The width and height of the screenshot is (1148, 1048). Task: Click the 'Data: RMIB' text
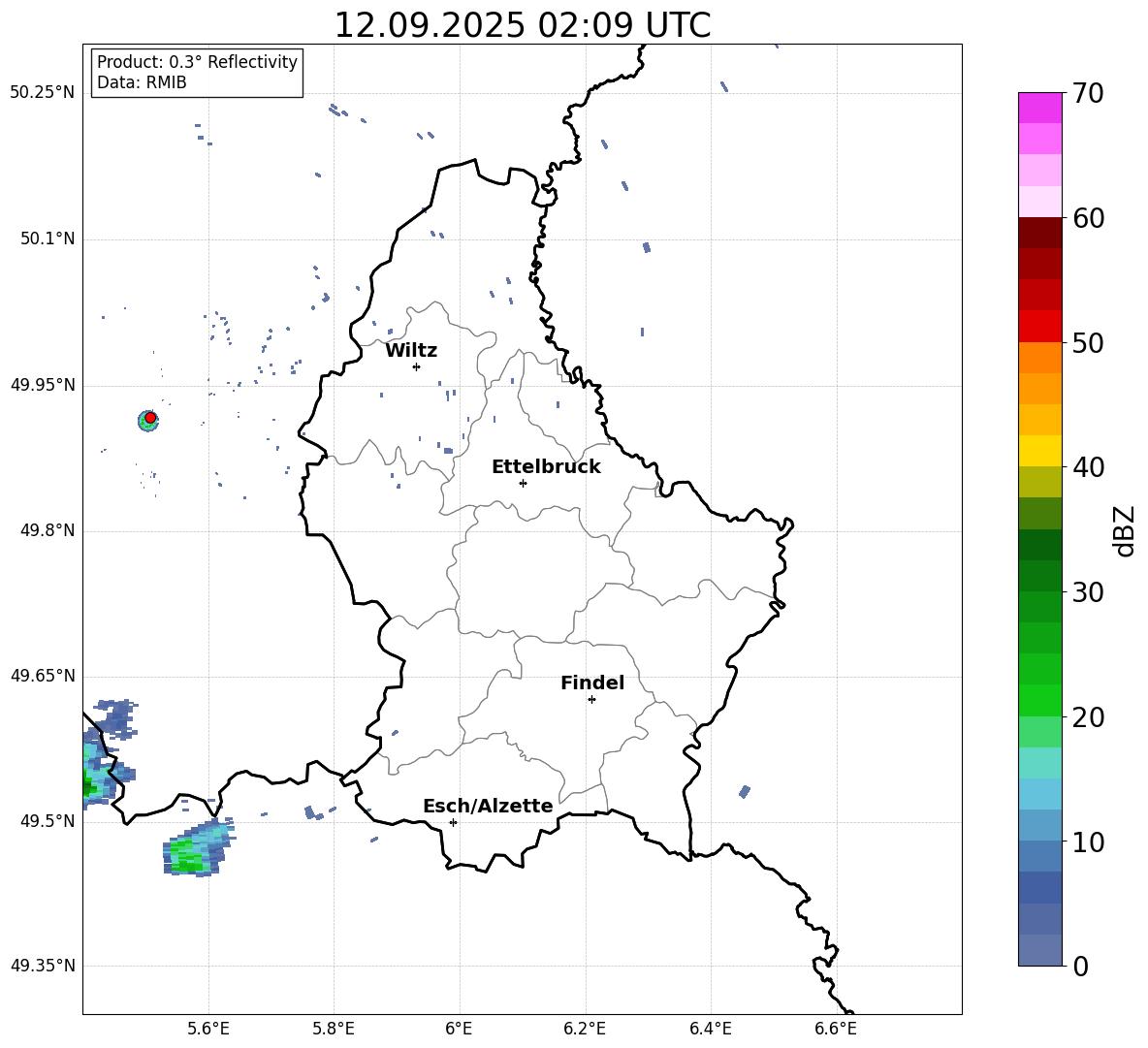click(x=142, y=82)
